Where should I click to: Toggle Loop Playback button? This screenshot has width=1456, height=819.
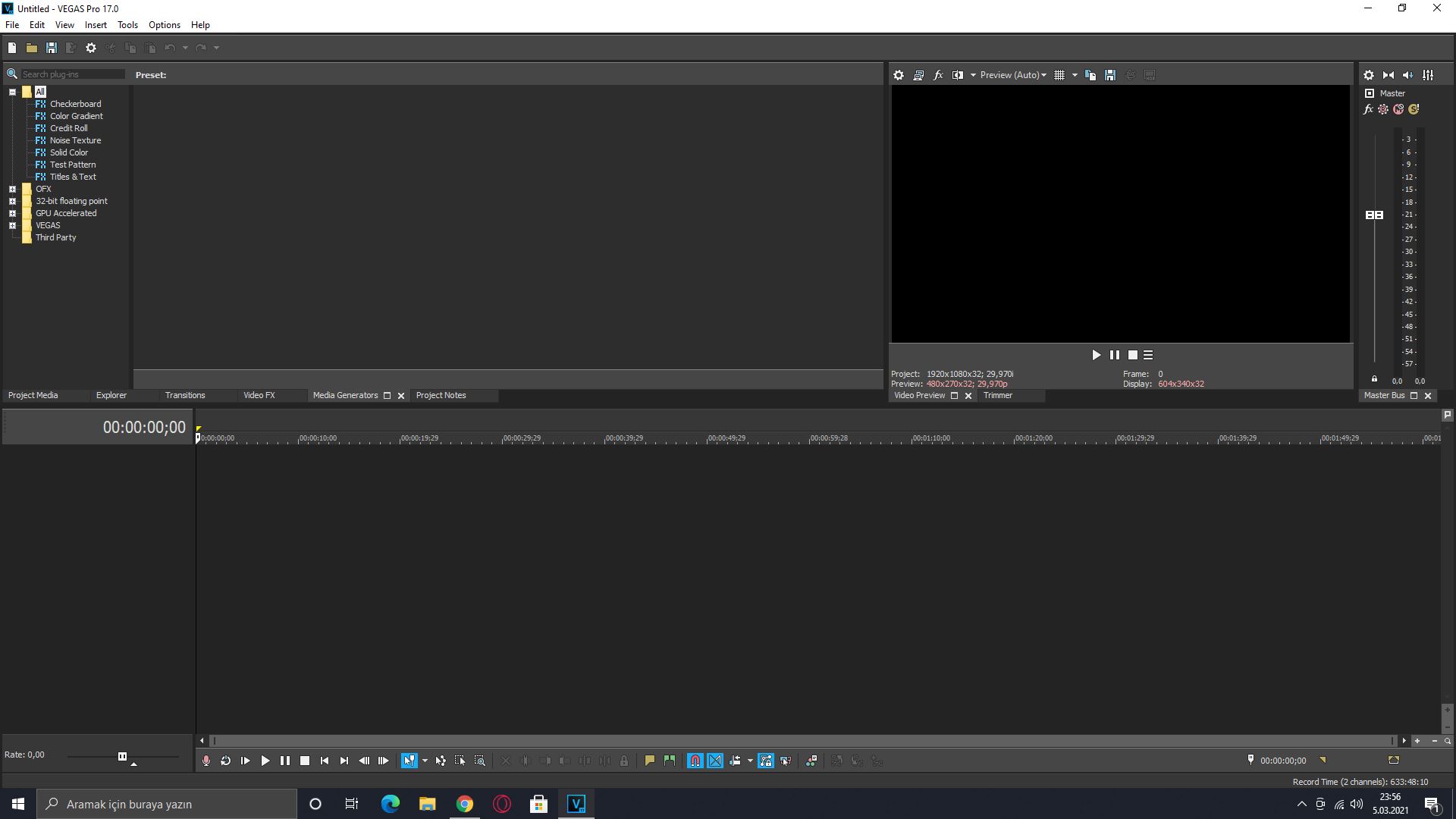pos(225,761)
